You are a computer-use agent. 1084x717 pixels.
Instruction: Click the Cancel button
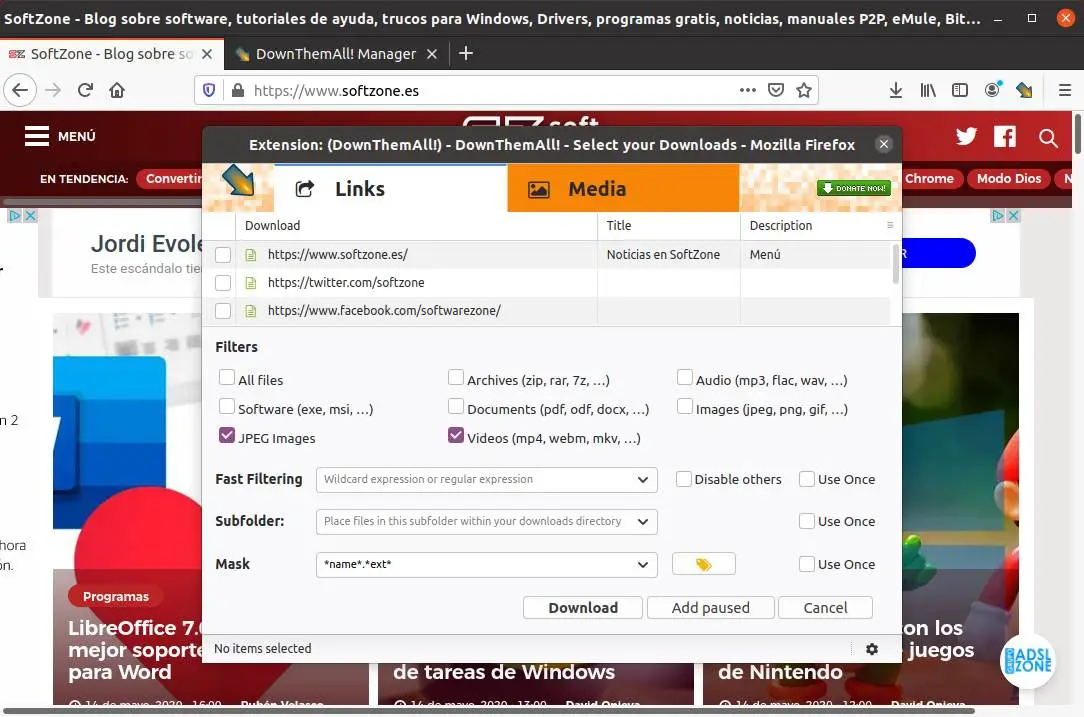(825, 608)
